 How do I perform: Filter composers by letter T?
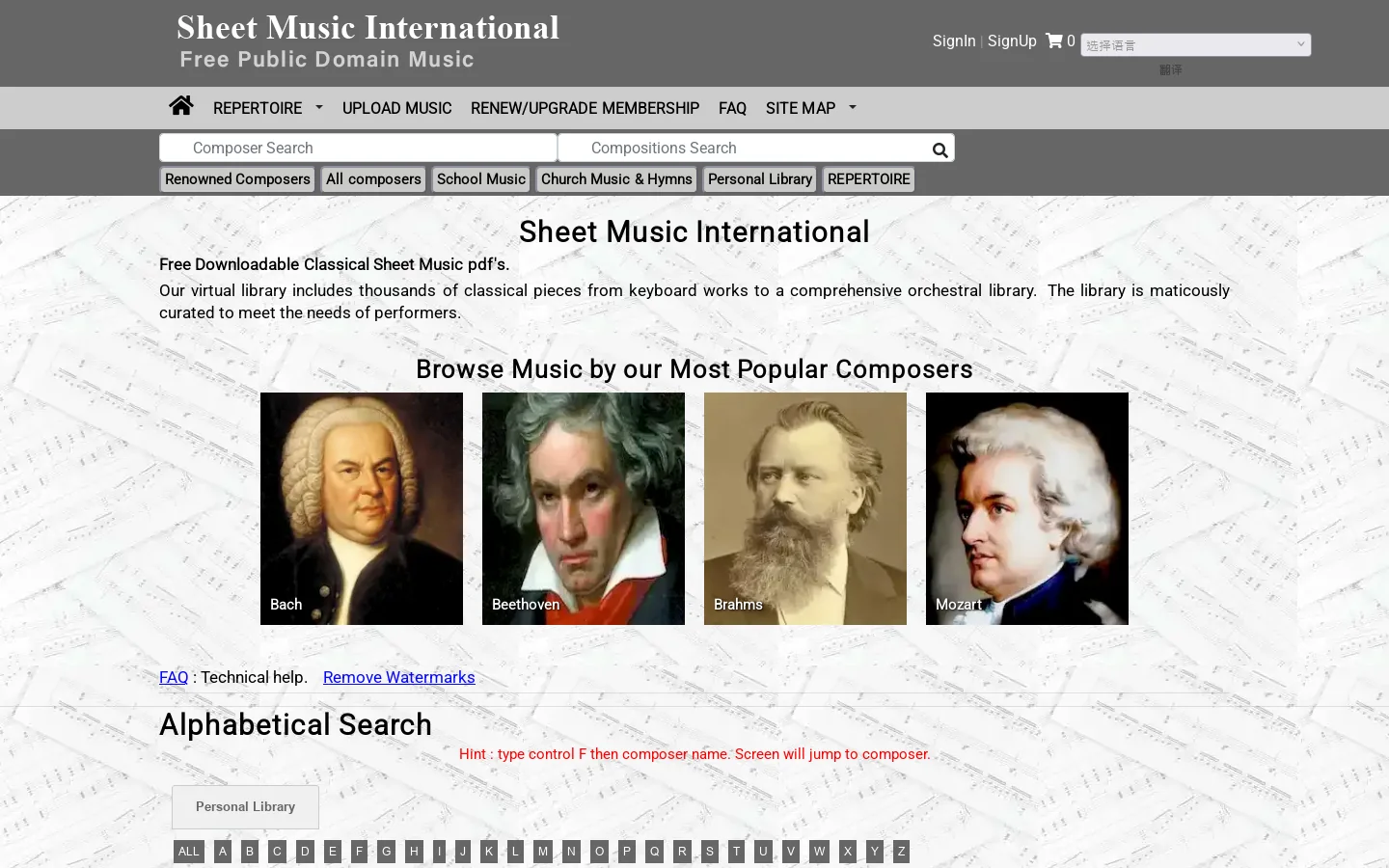coord(737,852)
